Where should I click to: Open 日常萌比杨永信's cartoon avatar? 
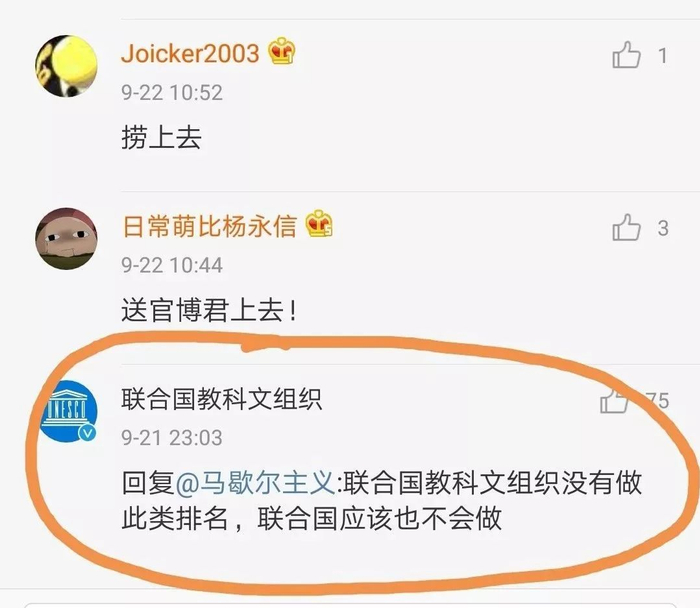click(x=67, y=238)
